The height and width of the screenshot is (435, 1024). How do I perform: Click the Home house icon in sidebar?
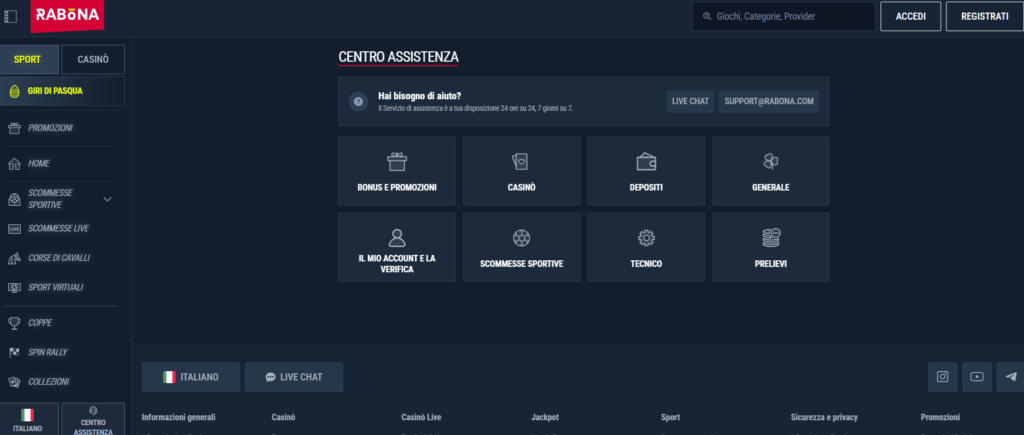[x=14, y=163]
